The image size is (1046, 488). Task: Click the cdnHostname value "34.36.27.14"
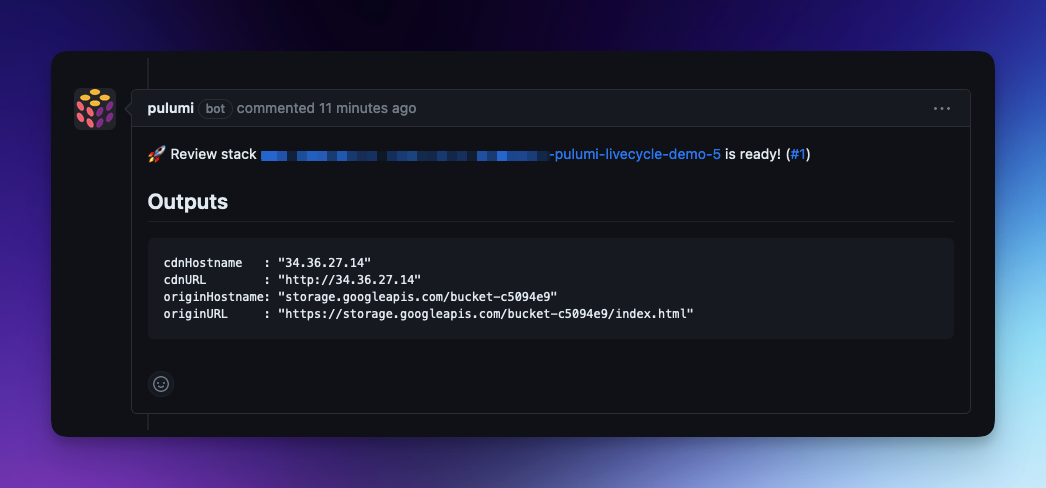[x=324, y=262]
